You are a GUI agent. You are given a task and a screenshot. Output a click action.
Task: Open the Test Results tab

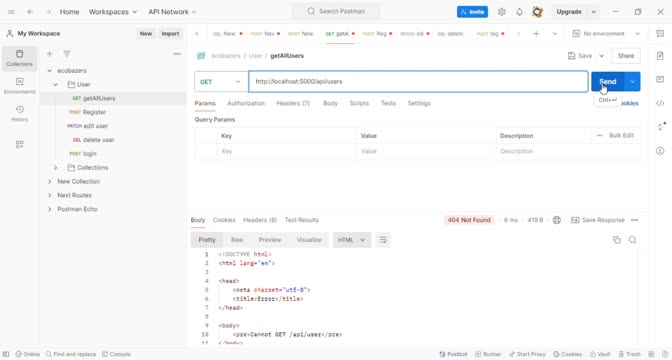302,220
